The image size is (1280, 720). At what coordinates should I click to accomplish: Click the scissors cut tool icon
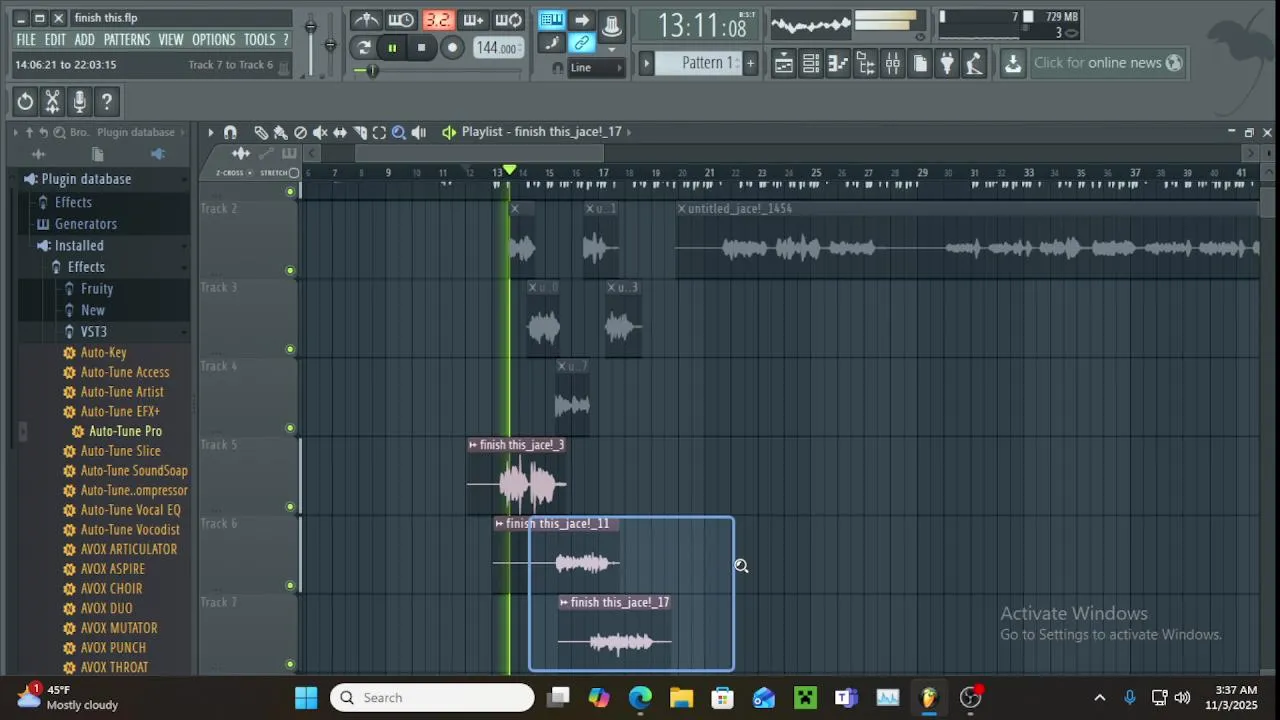click(x=52, y=101)
